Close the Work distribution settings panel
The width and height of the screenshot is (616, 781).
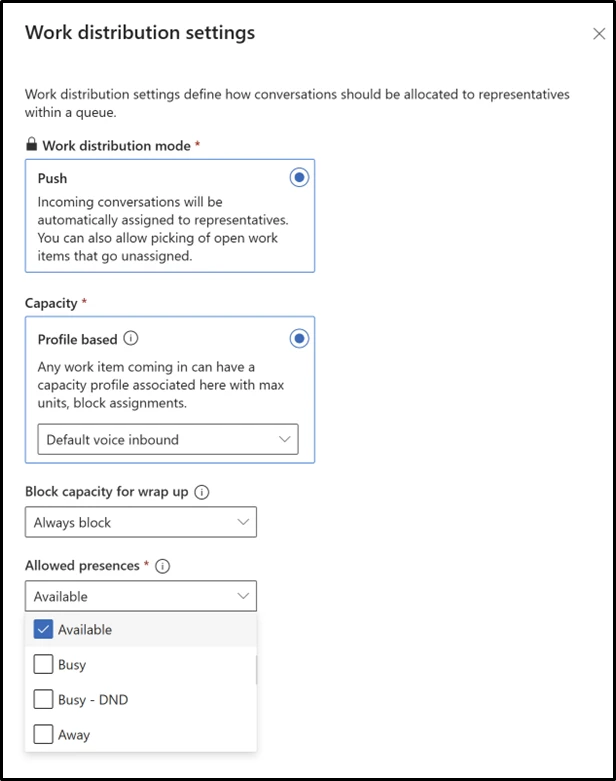tap(598, 34)
